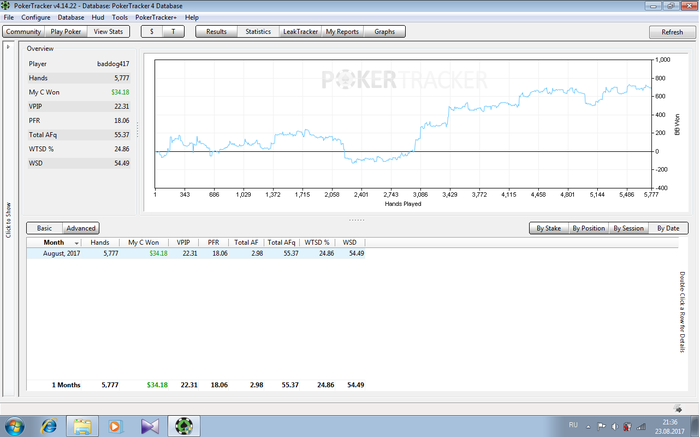Click player name 'baddog417' in Overview

coord(113,64)
